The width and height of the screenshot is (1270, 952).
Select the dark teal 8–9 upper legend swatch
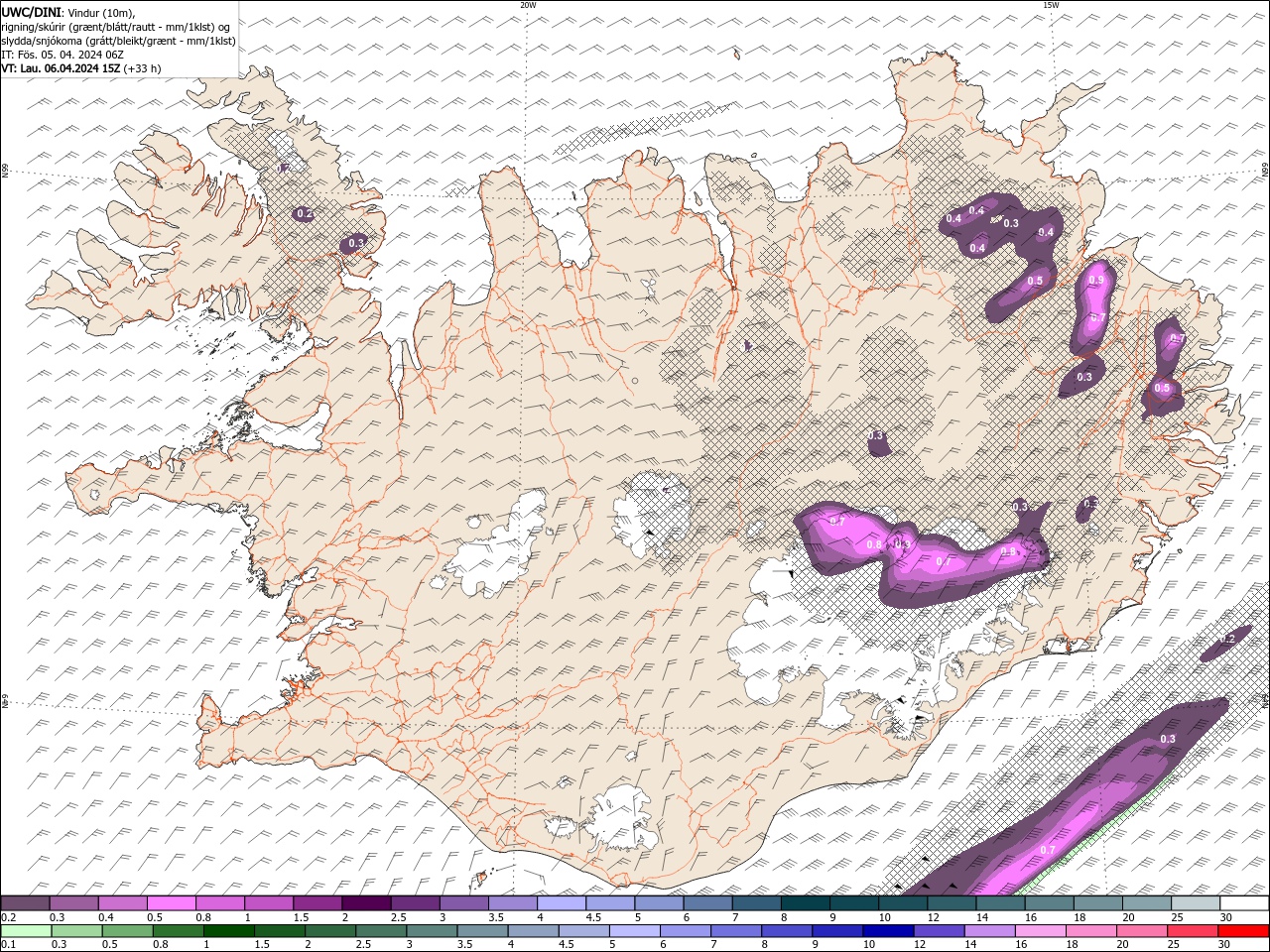click(806, 903)
